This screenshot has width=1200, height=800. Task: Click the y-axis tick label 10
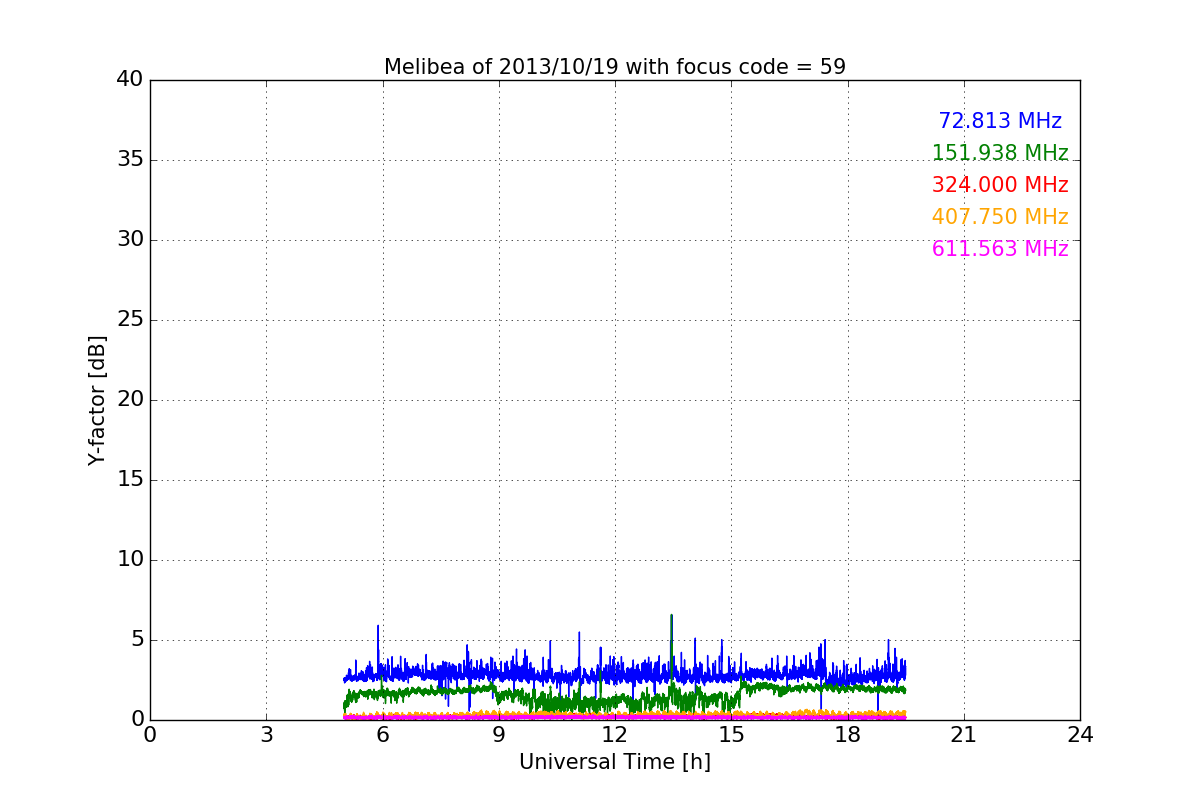click(130, 560)
